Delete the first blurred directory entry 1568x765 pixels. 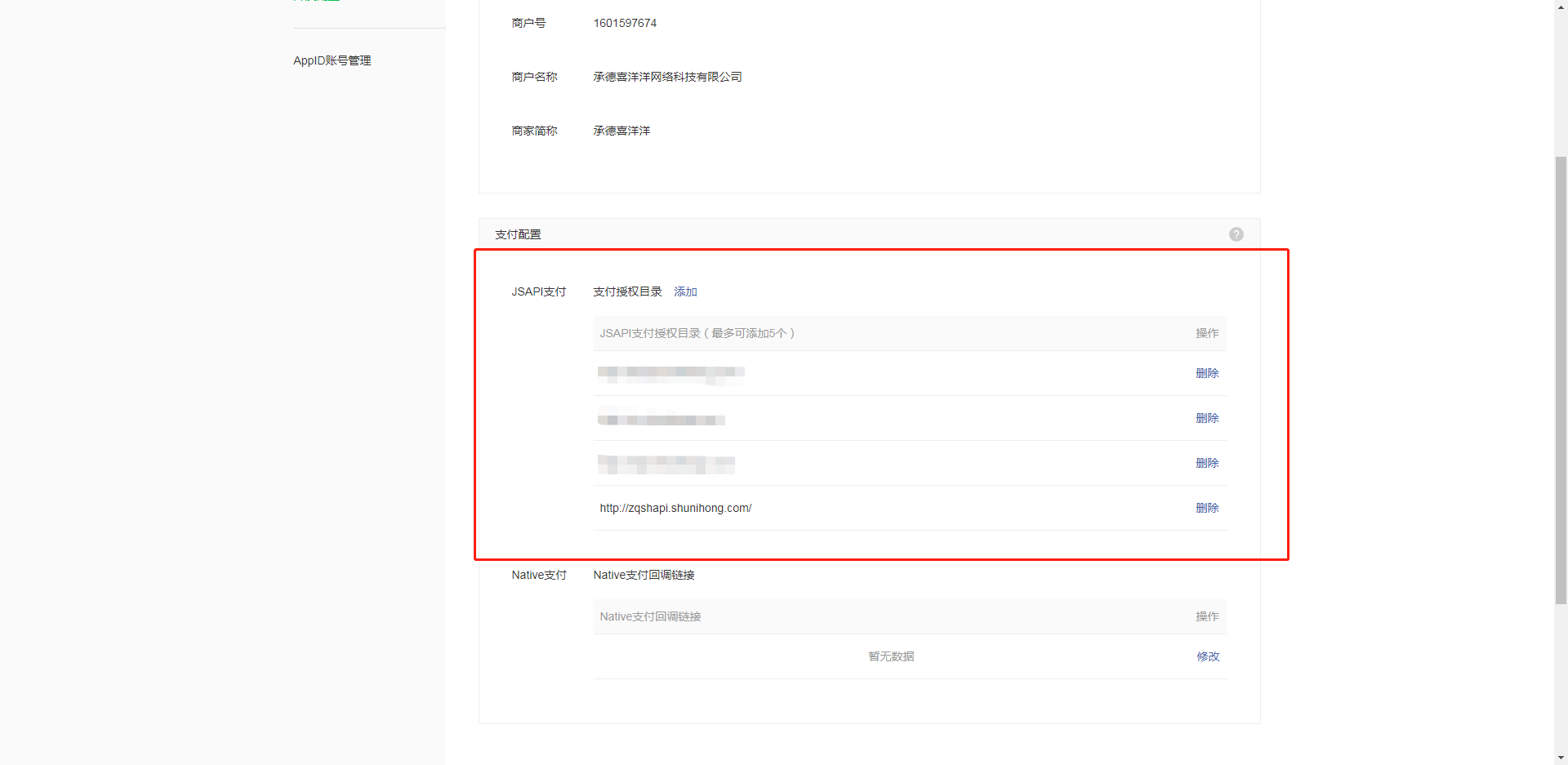[x=1207, y=373]
